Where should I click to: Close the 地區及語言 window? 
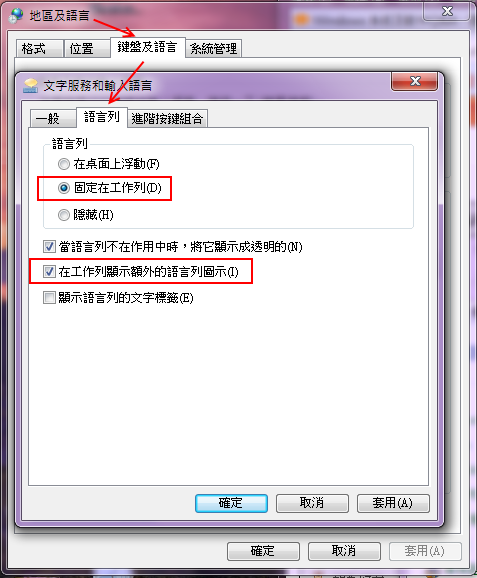coord(447,11)
